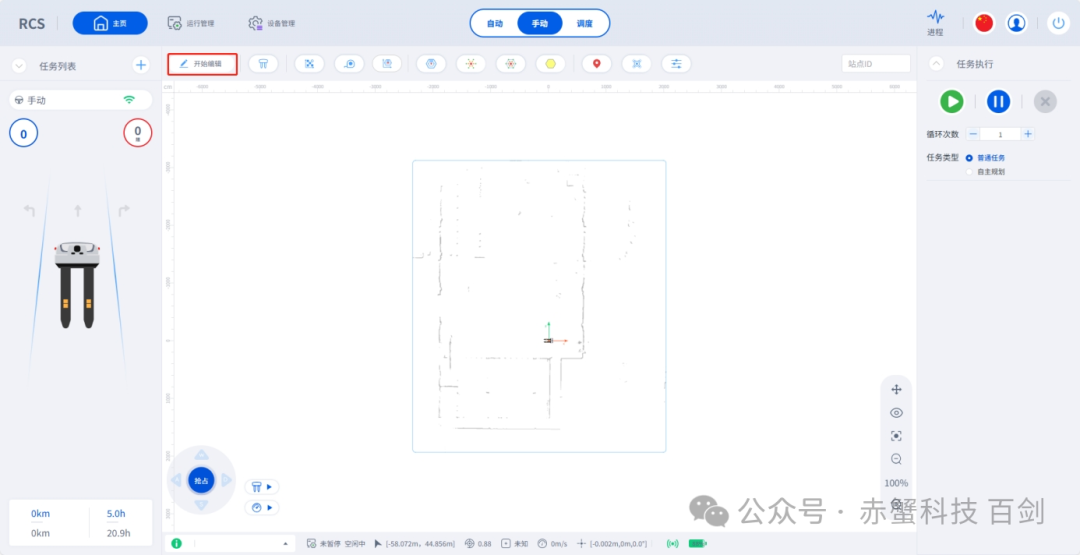The height and width of the screenshot is (555, 1080).
Task: Decrease 循环次数 with minus button
Action: coord(973,134)
